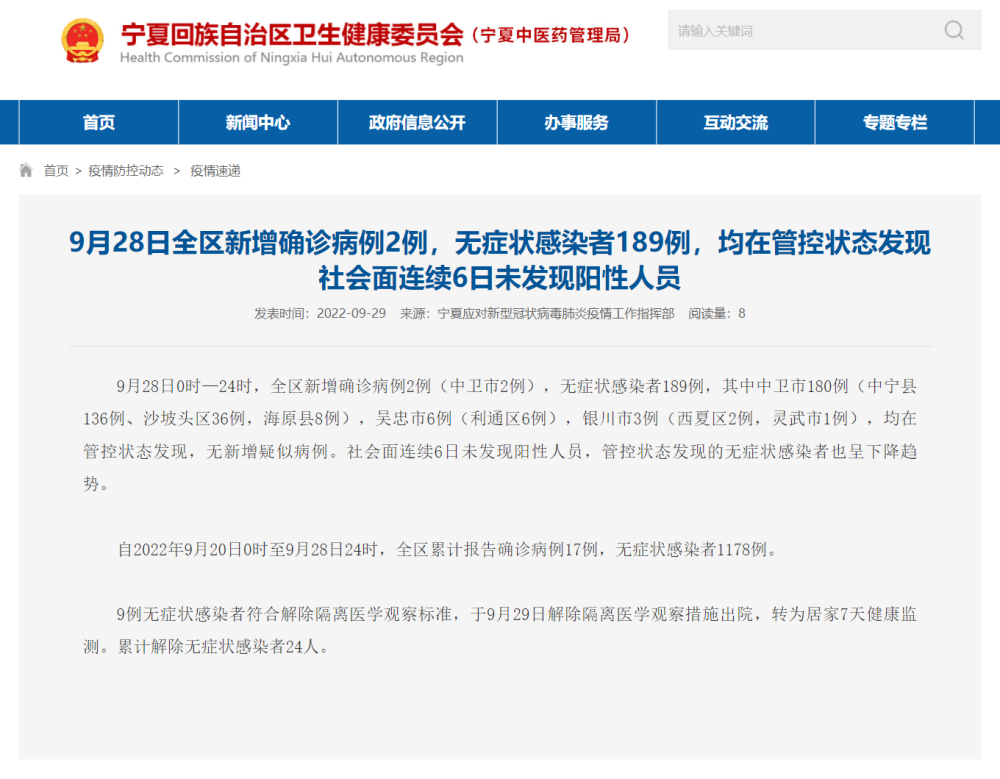This screenshot has width=1000, height=779.
Task: Open the 疫情速递 breadcrumb link
Action: [x=215, y=171]
